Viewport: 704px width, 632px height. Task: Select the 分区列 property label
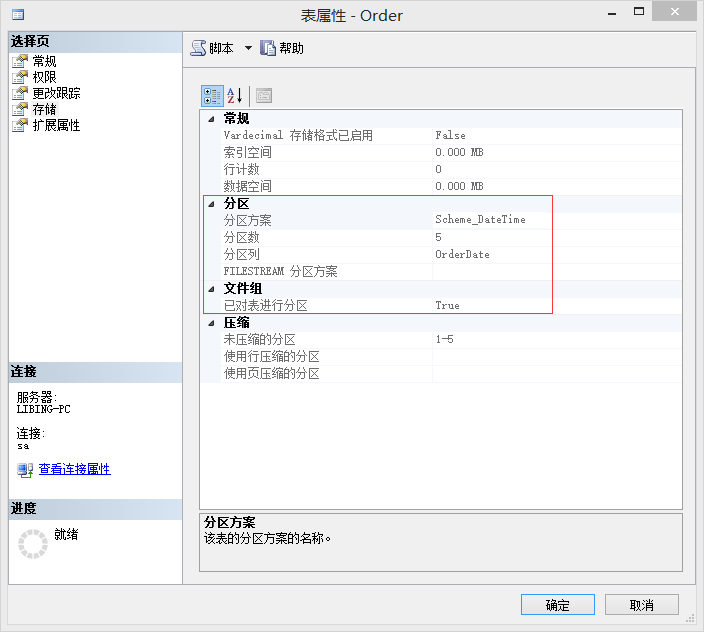point(242,255)
